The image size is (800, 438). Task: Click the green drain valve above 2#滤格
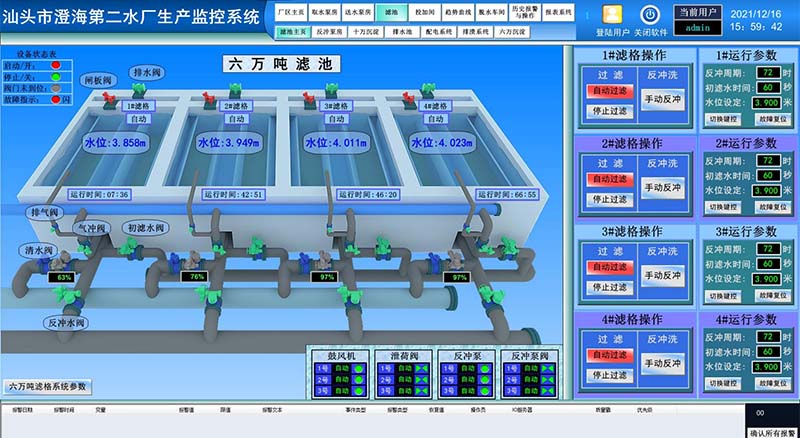coord(235,90)
